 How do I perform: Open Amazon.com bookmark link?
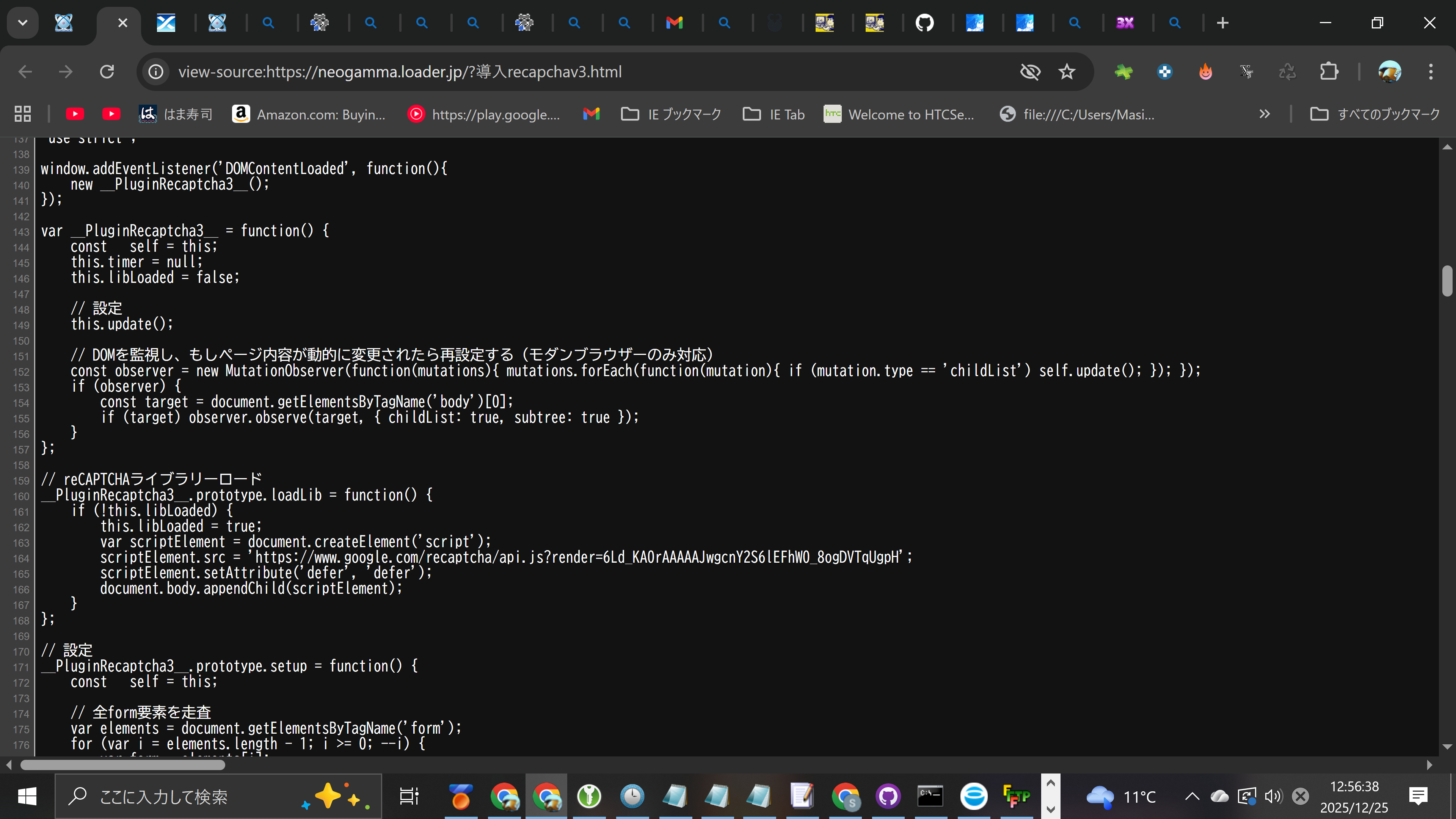click(x=309, y=114)
